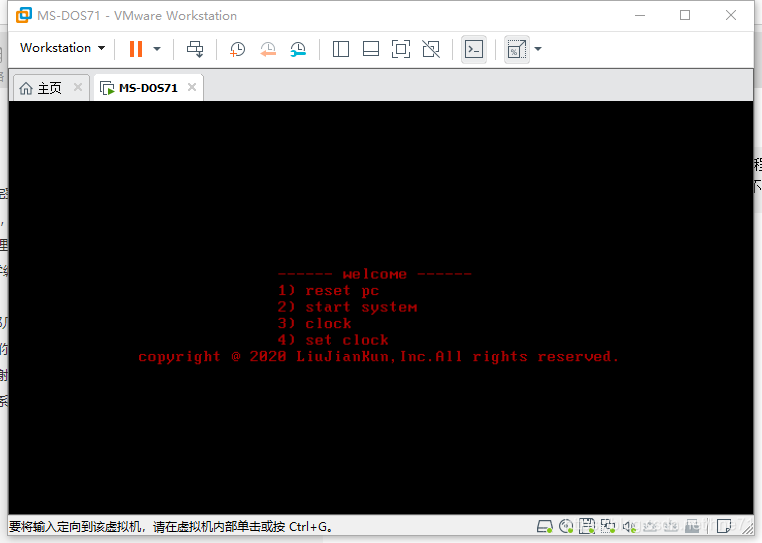Screen dimensions: 762x543
Task: Switch to Unity mode icon
Action: click(431, 49)
